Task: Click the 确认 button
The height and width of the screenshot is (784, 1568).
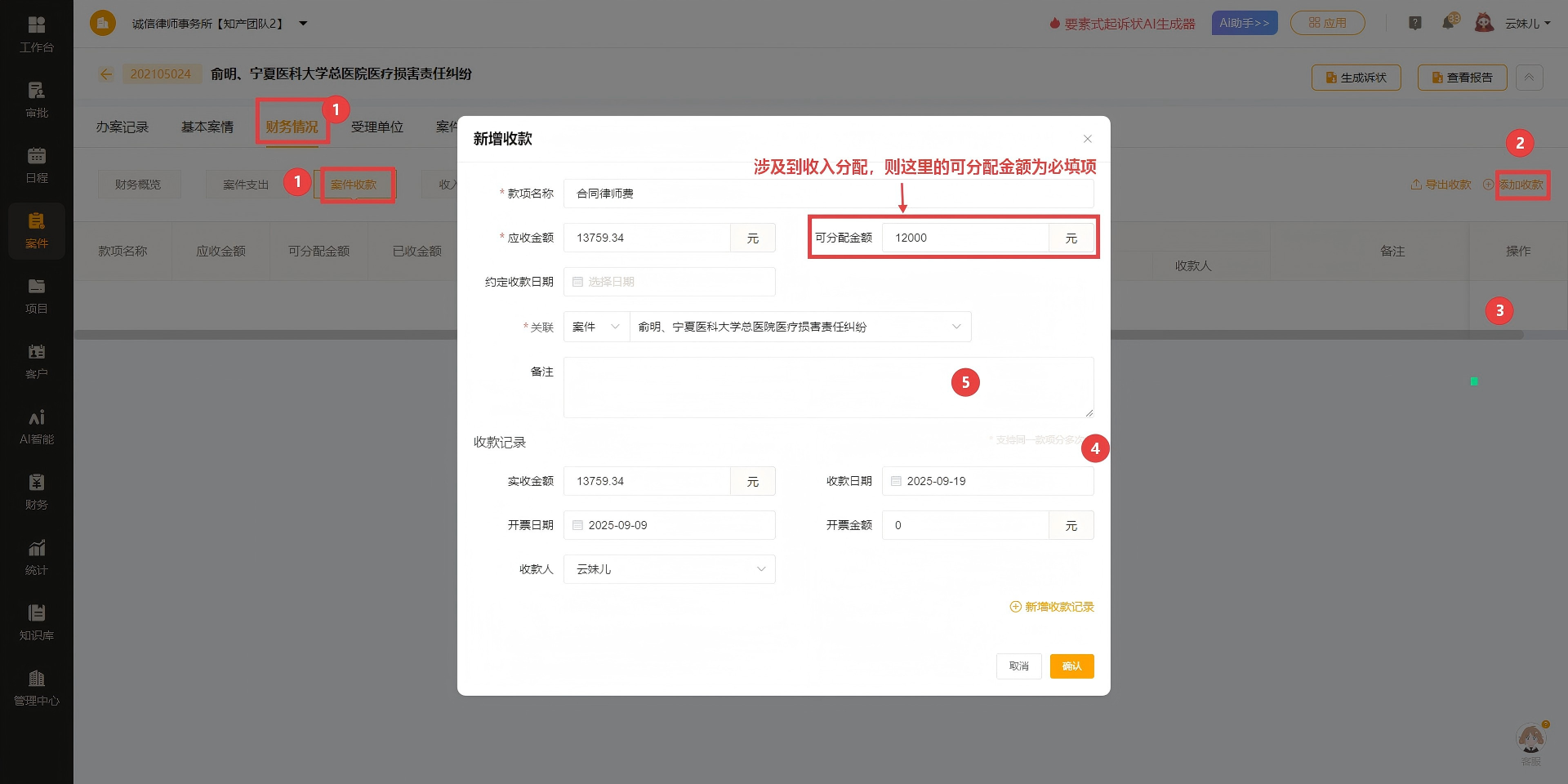Action: click(x=1071, y=666)
